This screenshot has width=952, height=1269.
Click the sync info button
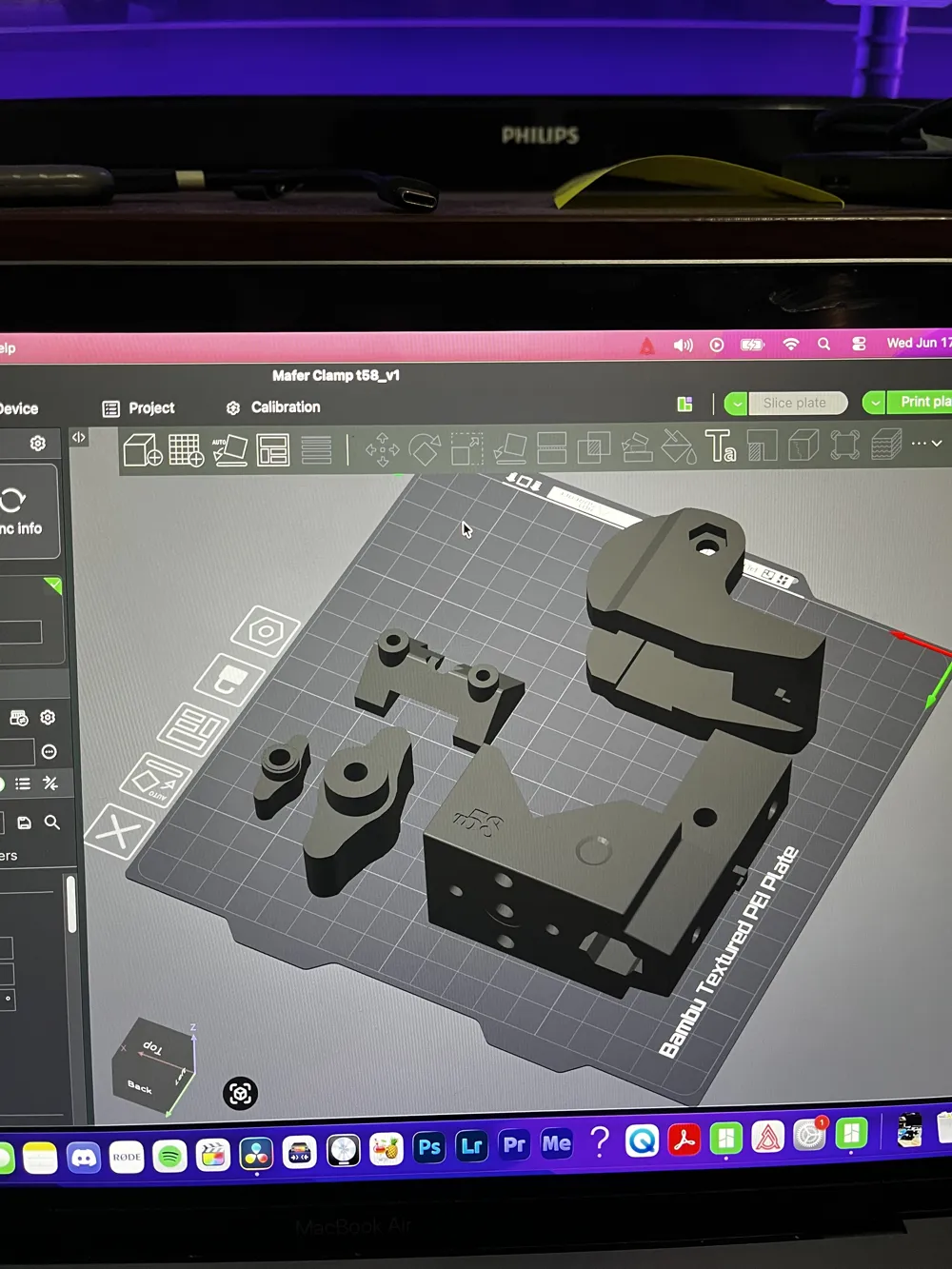[21, 512]
